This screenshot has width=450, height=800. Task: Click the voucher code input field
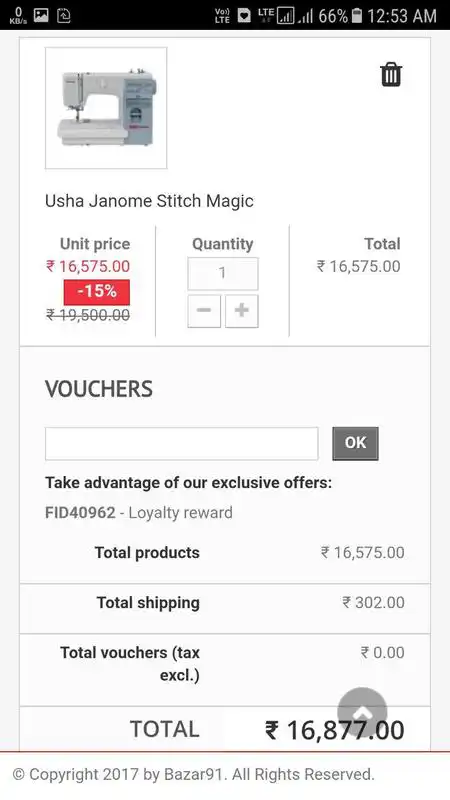pos(182,443)
